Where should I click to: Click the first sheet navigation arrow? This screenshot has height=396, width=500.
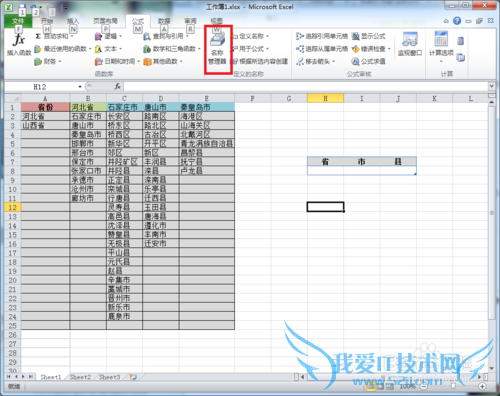coord(9,377)
